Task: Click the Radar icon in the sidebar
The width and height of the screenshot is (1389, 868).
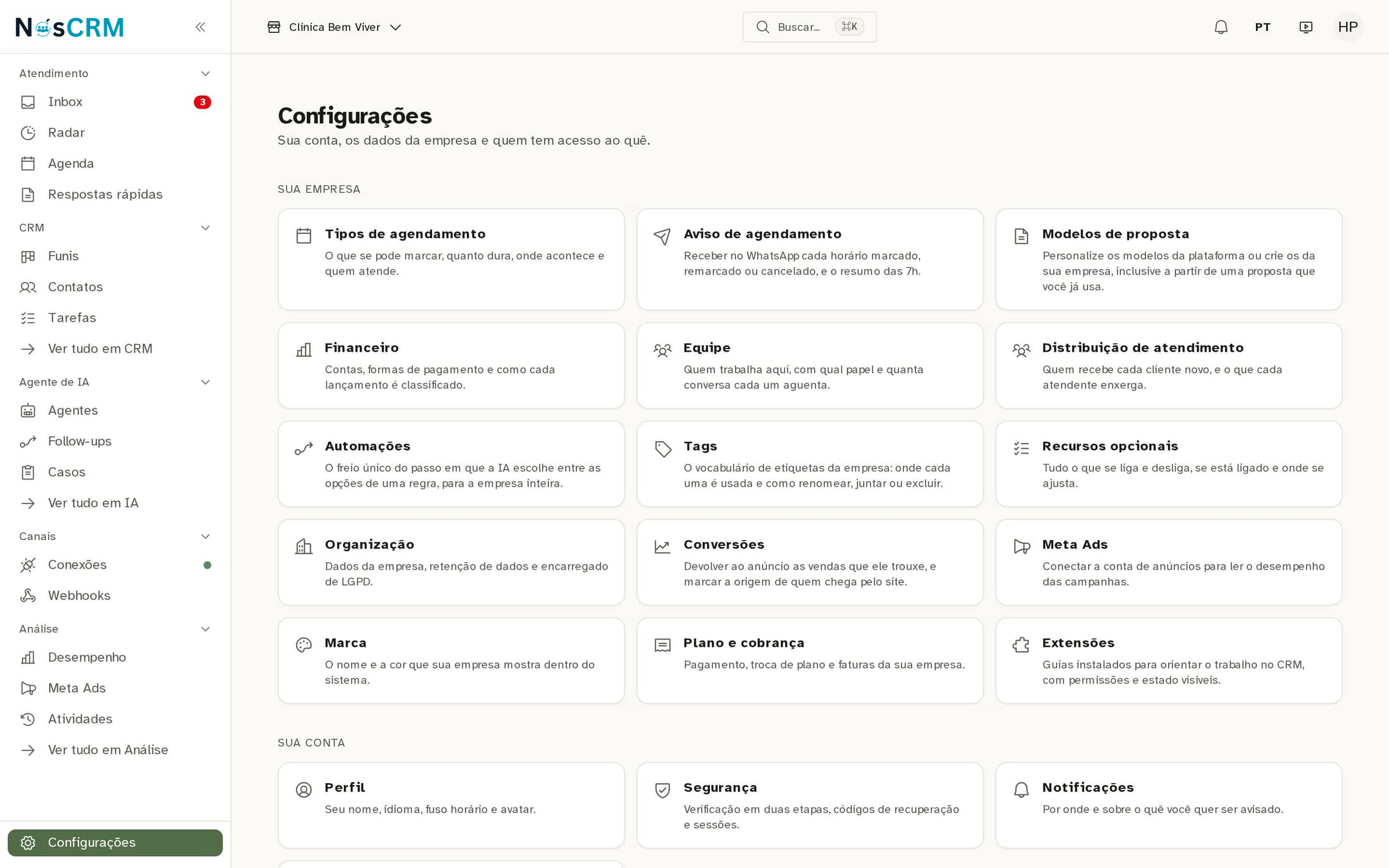Action: (28, 133)
